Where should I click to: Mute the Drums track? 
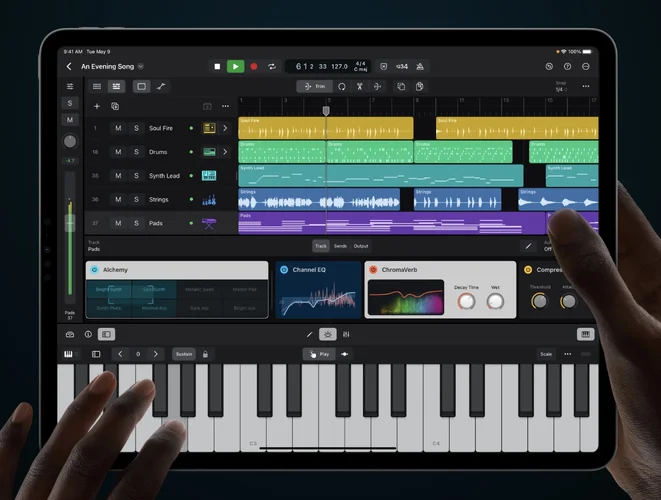118,152
